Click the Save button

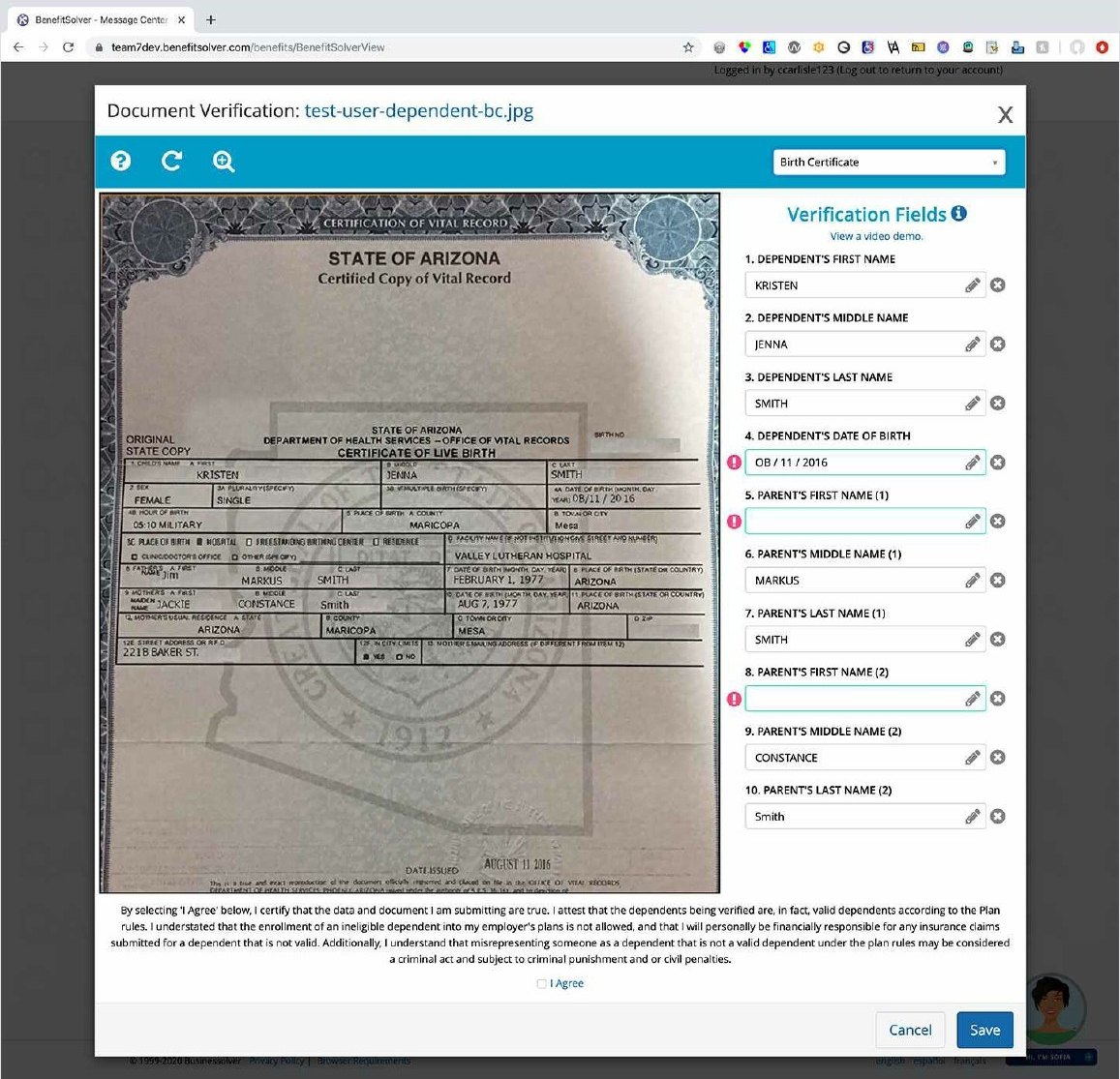click(984, 1030)
